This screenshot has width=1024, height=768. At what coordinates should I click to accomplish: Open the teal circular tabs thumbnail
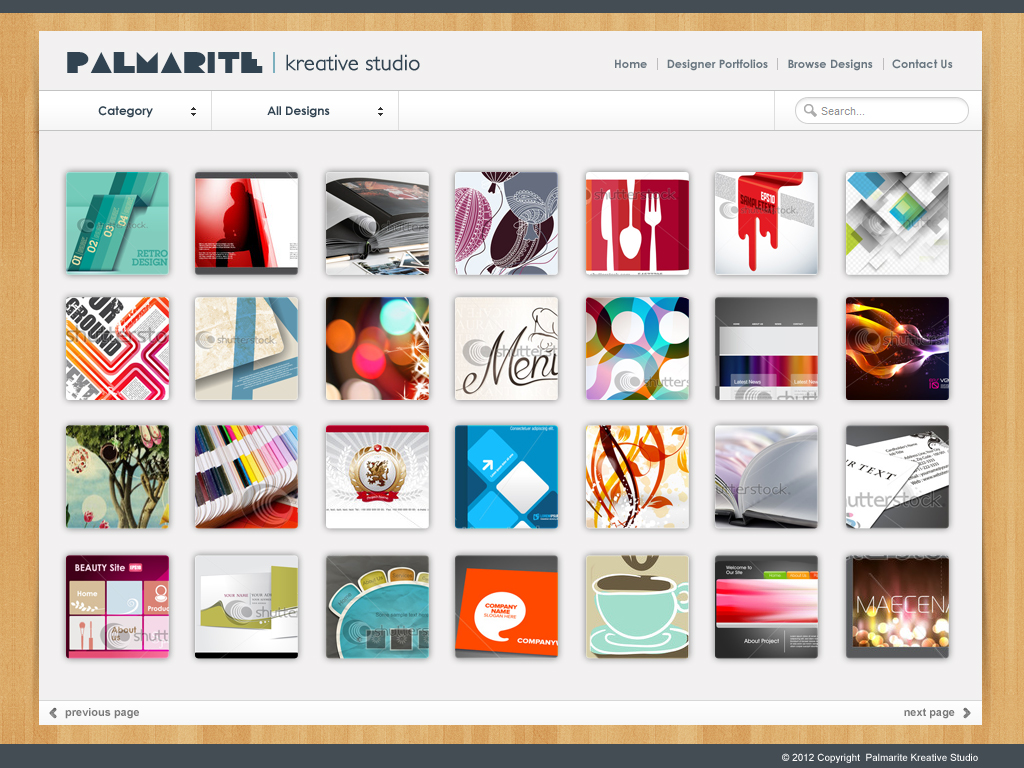click(377, 607)
